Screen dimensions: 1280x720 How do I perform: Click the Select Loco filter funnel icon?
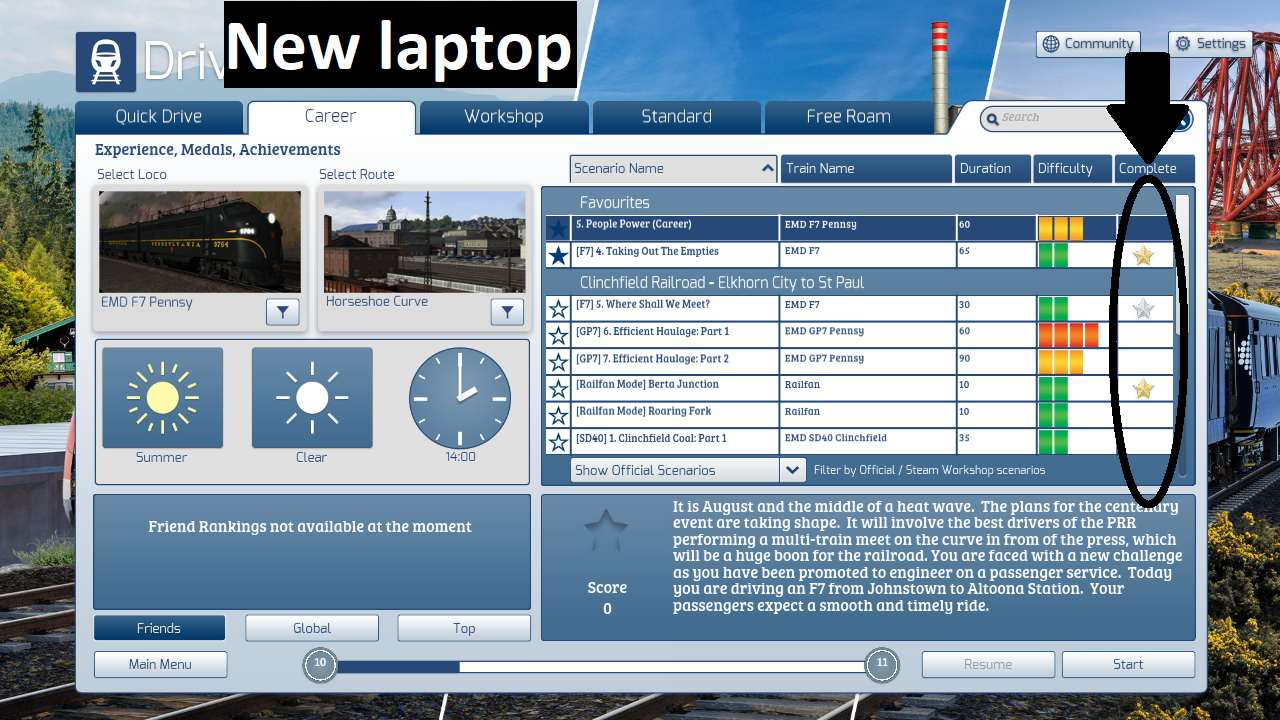tap(283, 313)
